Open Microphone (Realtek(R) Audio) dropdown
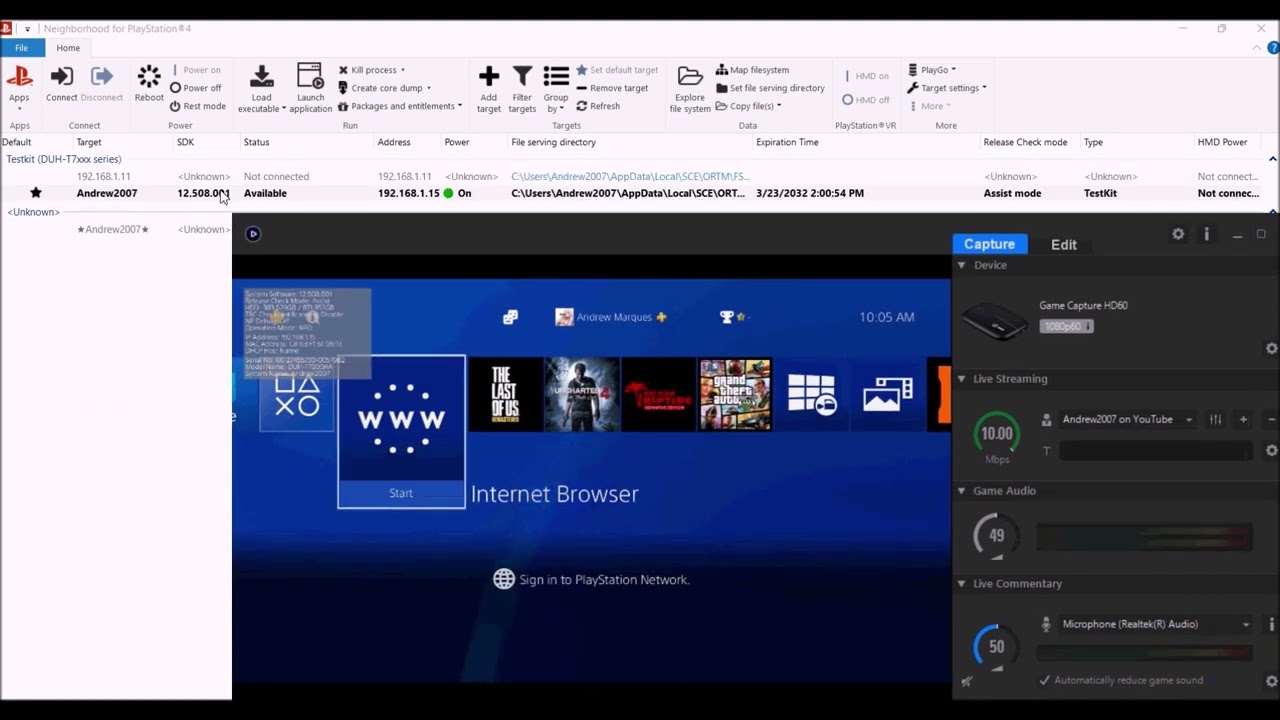The height and width of the screenshot is (720, 1280). pyautogui.click(x=1155, y=624)
